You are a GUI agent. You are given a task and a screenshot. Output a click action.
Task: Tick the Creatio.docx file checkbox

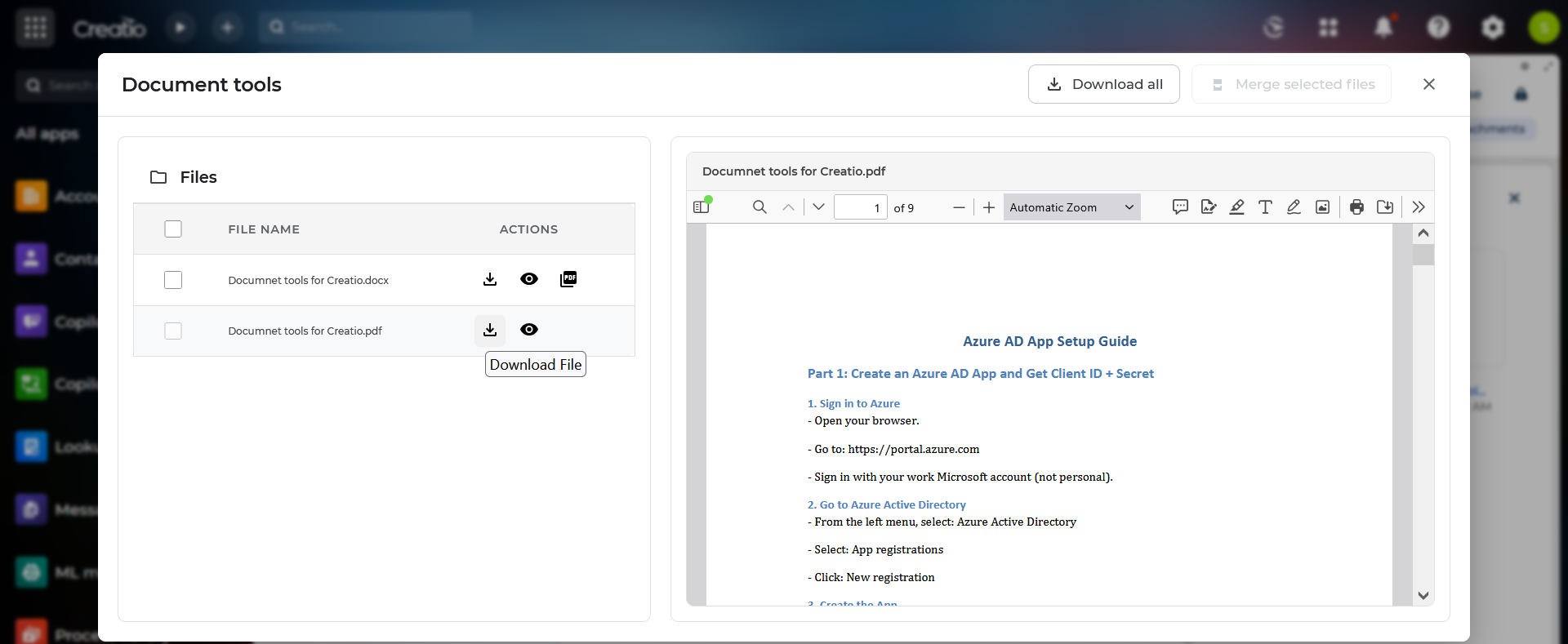pyautogui.click(x=173, y=280)
